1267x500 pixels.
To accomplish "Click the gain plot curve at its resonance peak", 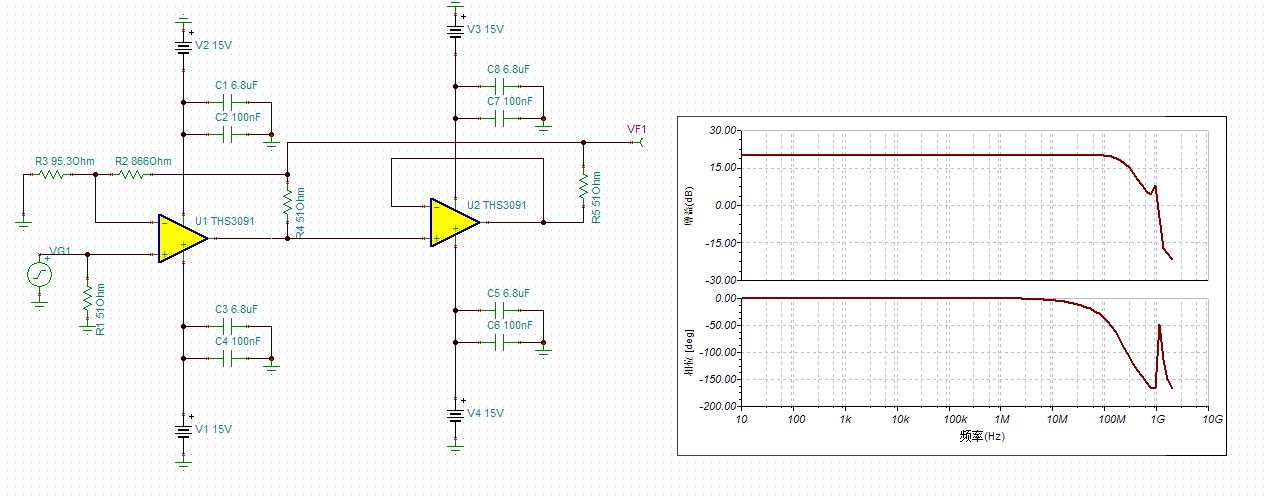I will (x=1155, y=185).
